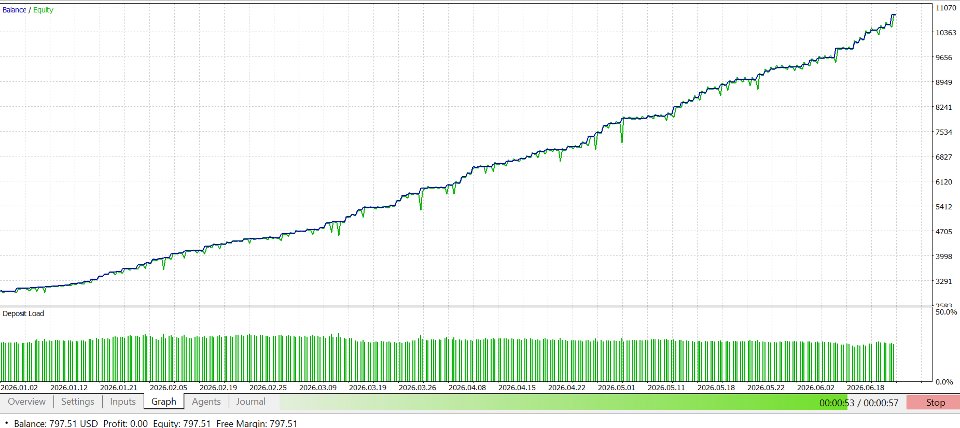Click the 3291 axis value

[x=945, y=282]
